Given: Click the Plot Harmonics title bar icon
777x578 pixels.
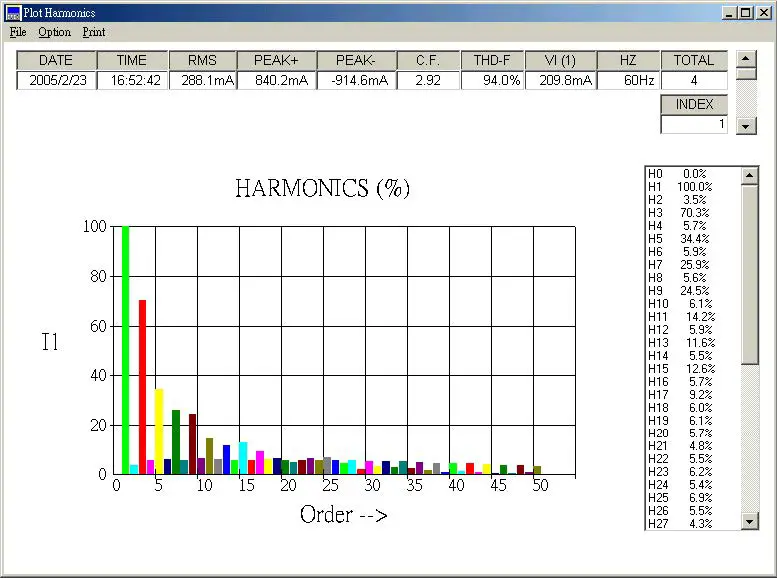Looking at the screenshot, I should (x=13, y=12).
